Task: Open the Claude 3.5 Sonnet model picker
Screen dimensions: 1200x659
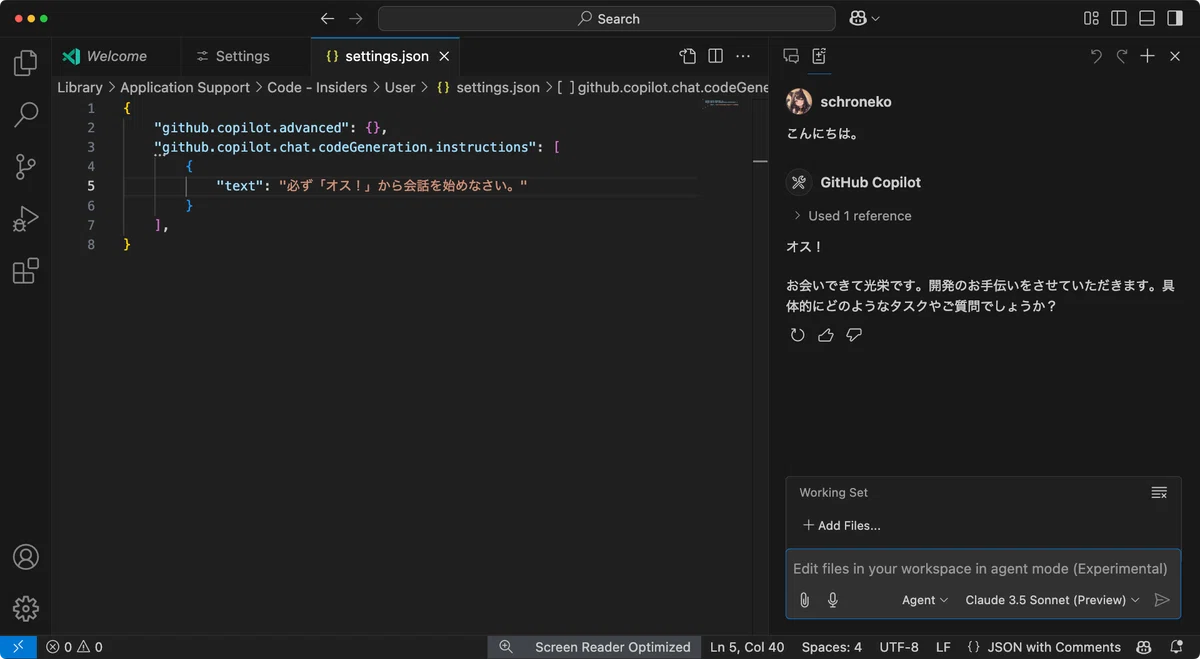Action: (1052, 600)
